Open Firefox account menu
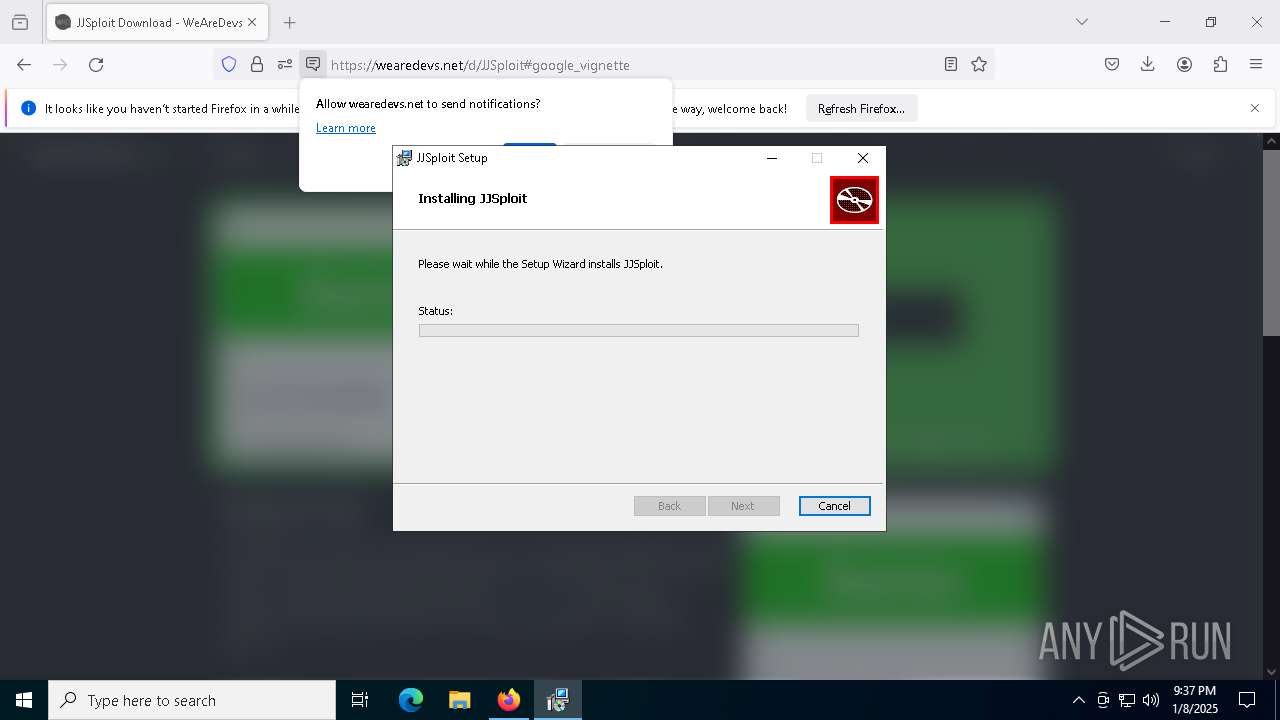This screenshot has height=720, width=1280. 1184,64
